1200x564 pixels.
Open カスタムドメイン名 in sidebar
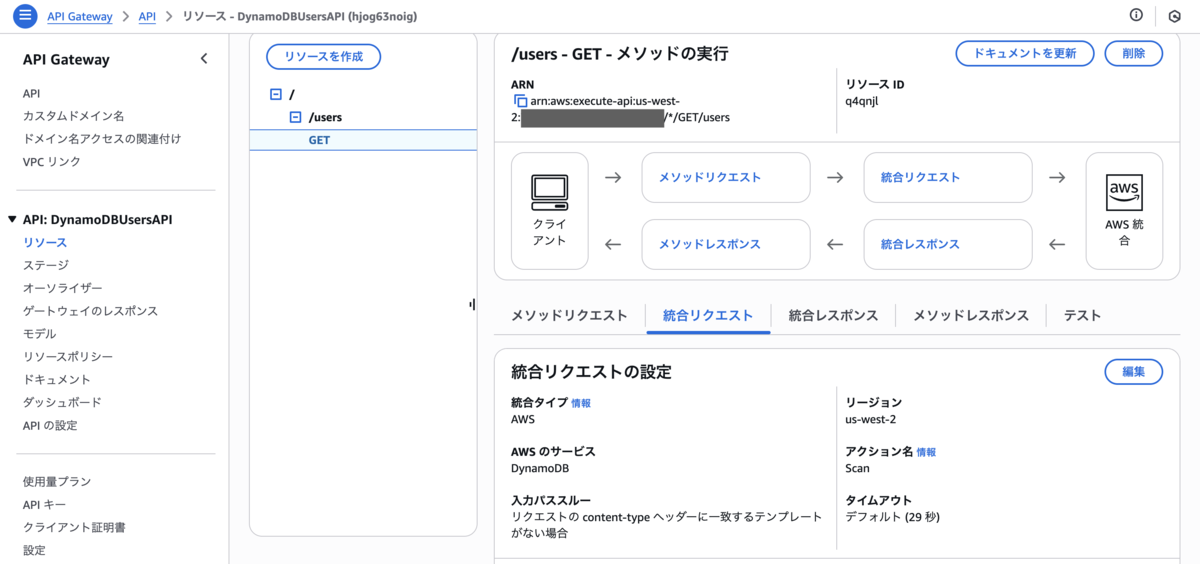[x=74, y=116]
